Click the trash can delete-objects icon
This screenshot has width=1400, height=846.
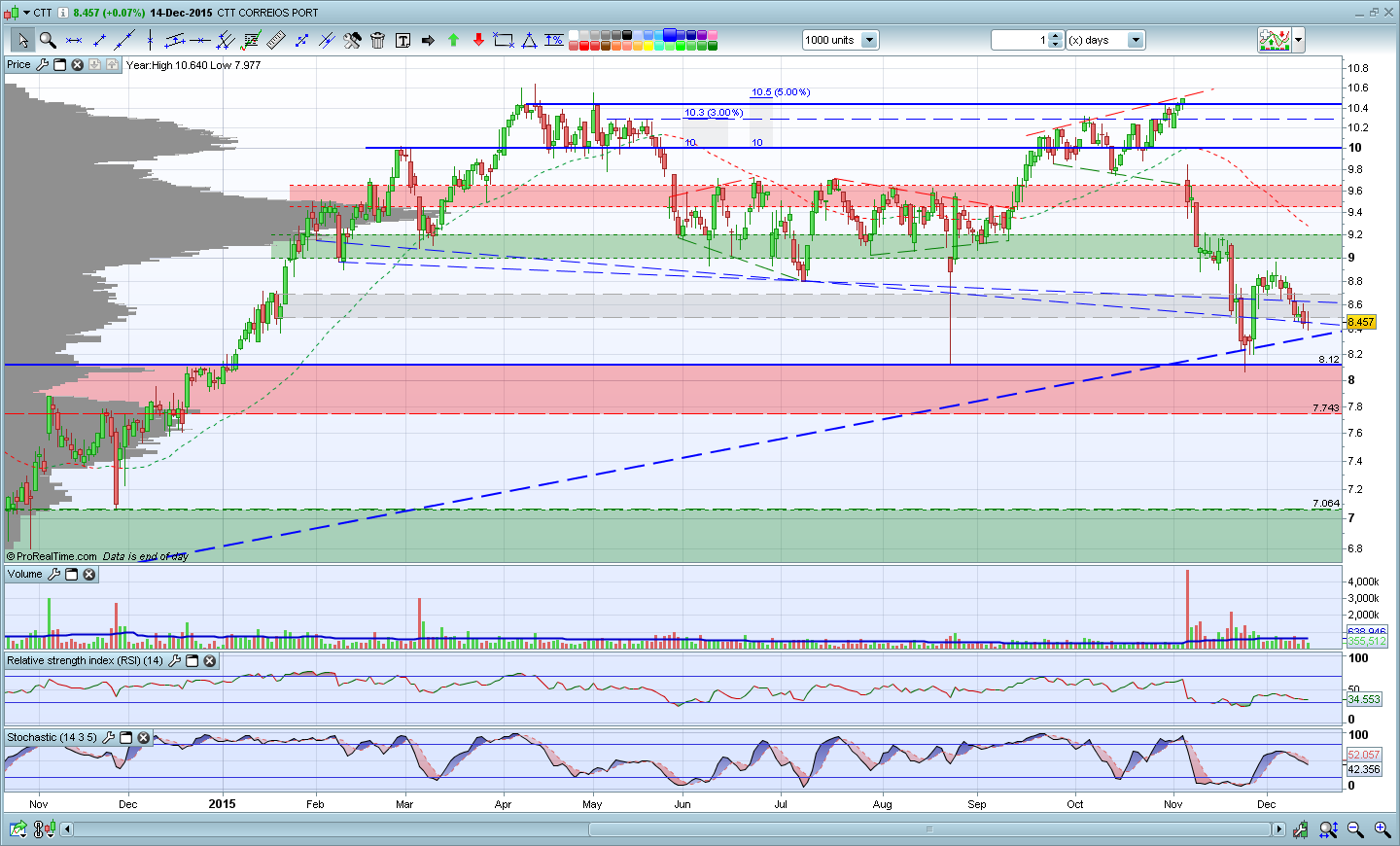click(377, 40)
